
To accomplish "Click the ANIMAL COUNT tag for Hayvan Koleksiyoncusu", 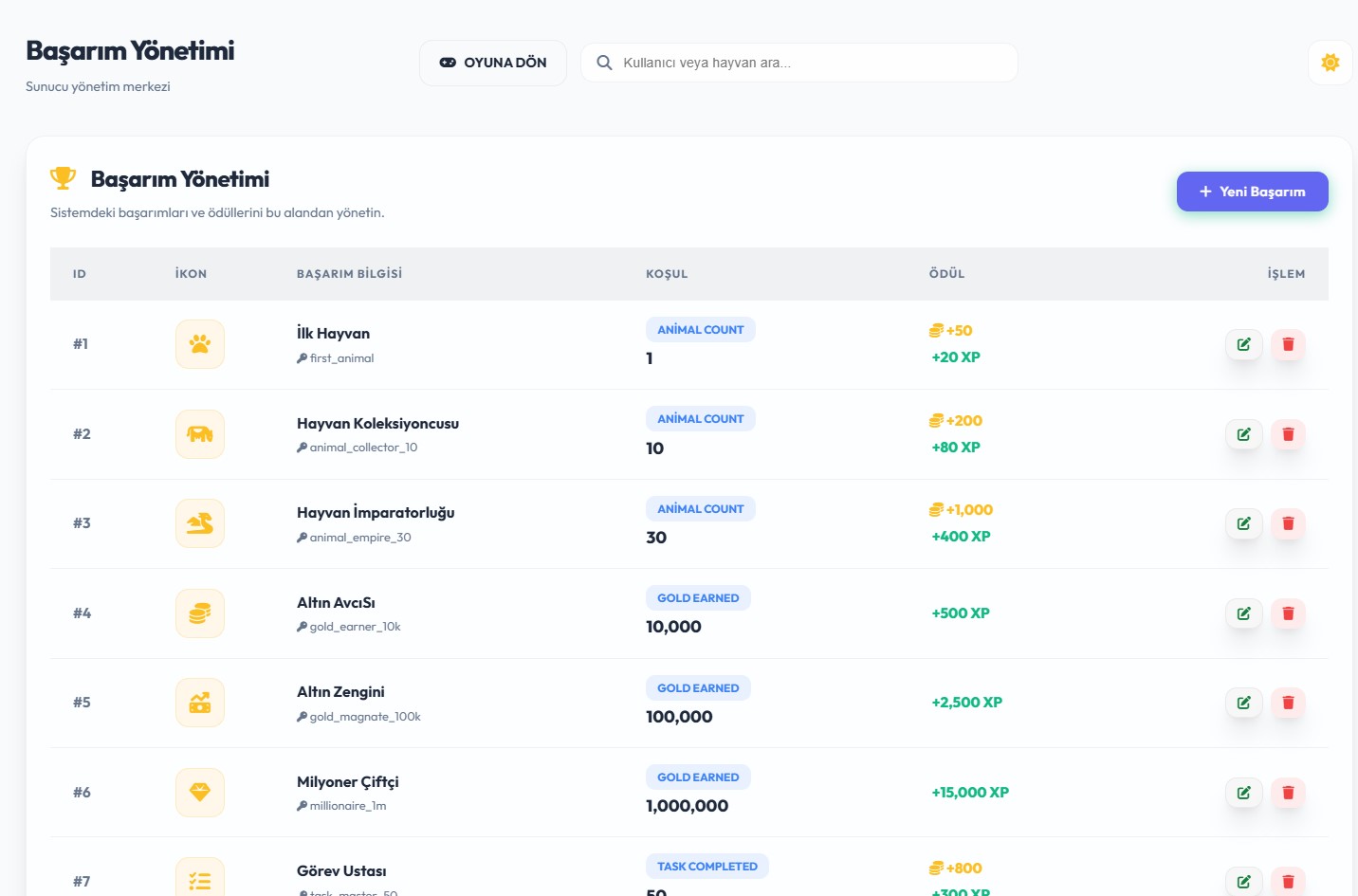I will point(701,419).
